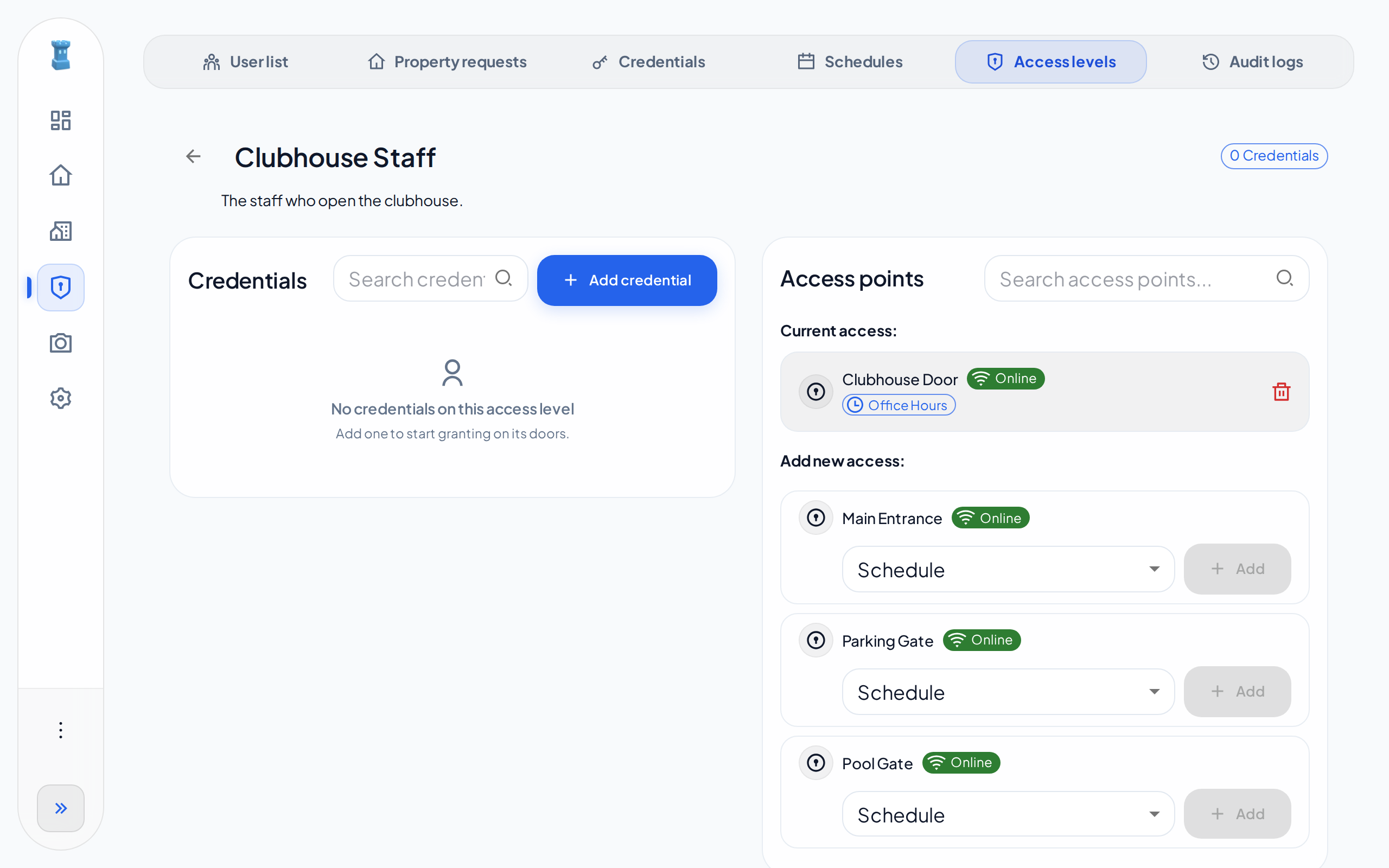Open the Schedule dropdown for Main Entrance

(x=1008, y=569)
